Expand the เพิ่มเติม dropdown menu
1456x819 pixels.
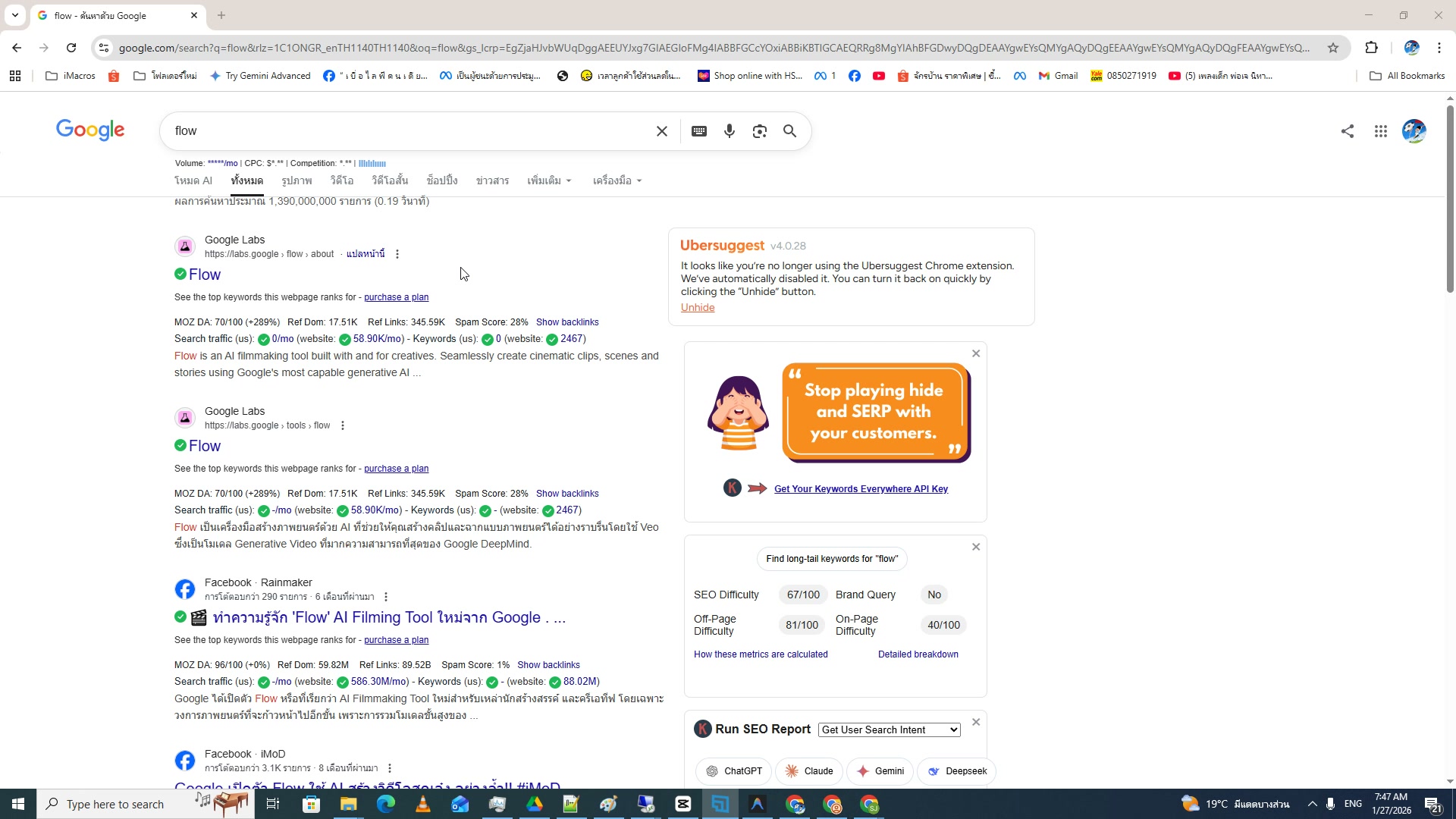[549, 180]
